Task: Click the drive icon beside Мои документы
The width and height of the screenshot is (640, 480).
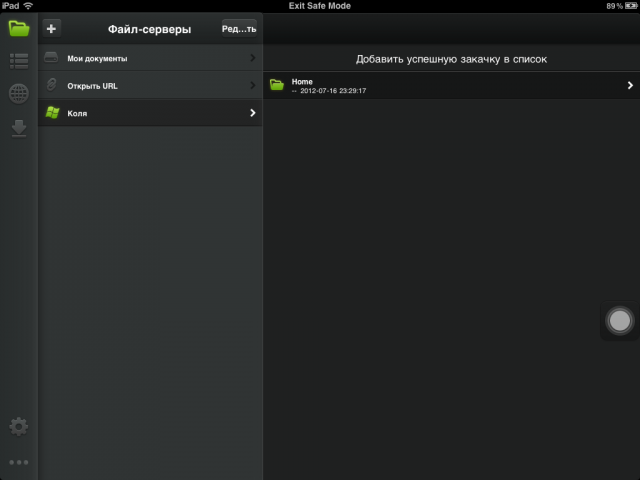Action: click(51, 58)
